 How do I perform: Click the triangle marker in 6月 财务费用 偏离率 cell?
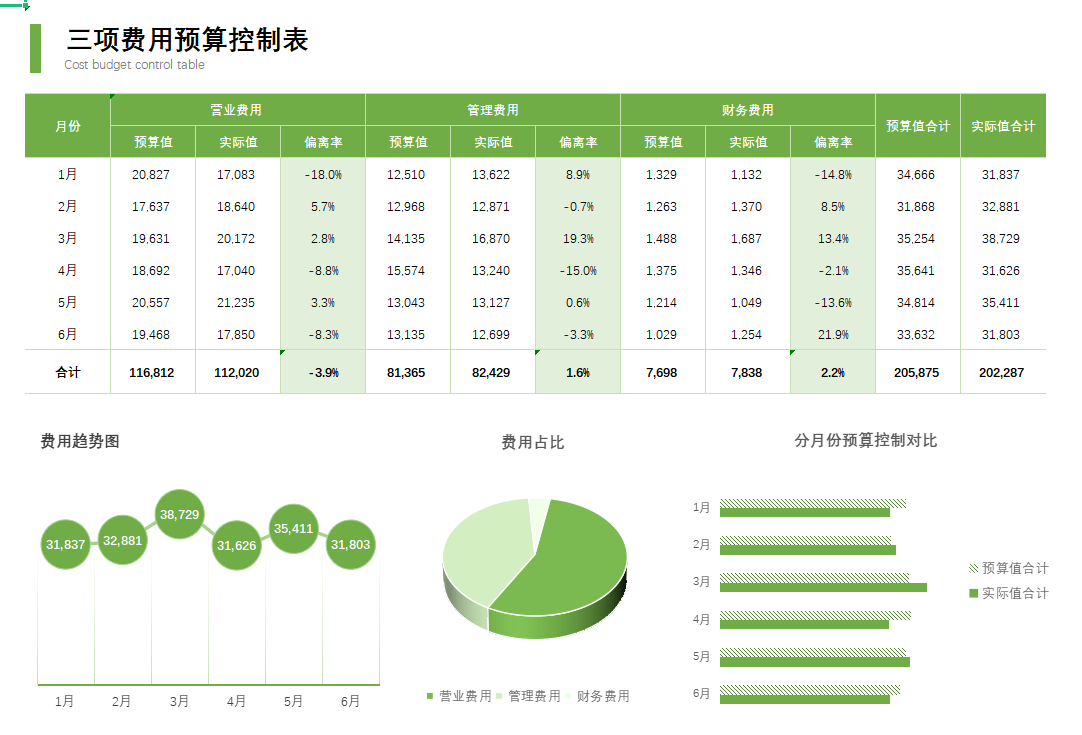click(x=793, y=322)
